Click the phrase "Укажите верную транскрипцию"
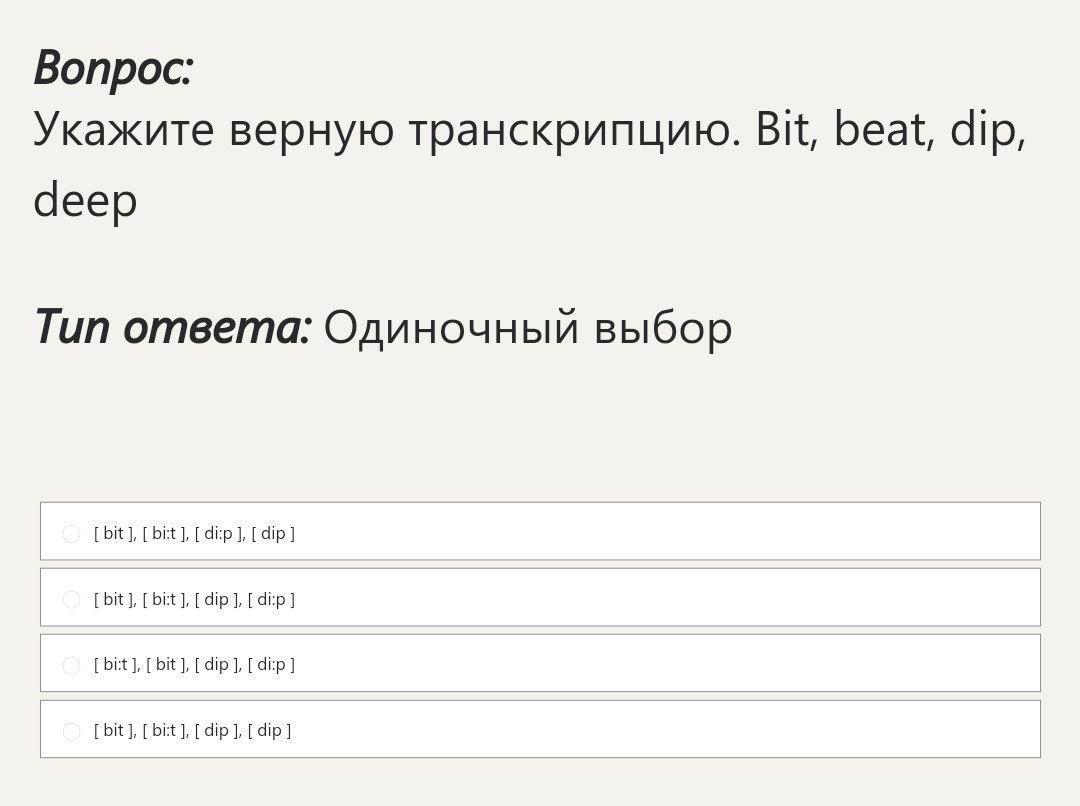Screen dimensions: 1080x806 (387, 130)
